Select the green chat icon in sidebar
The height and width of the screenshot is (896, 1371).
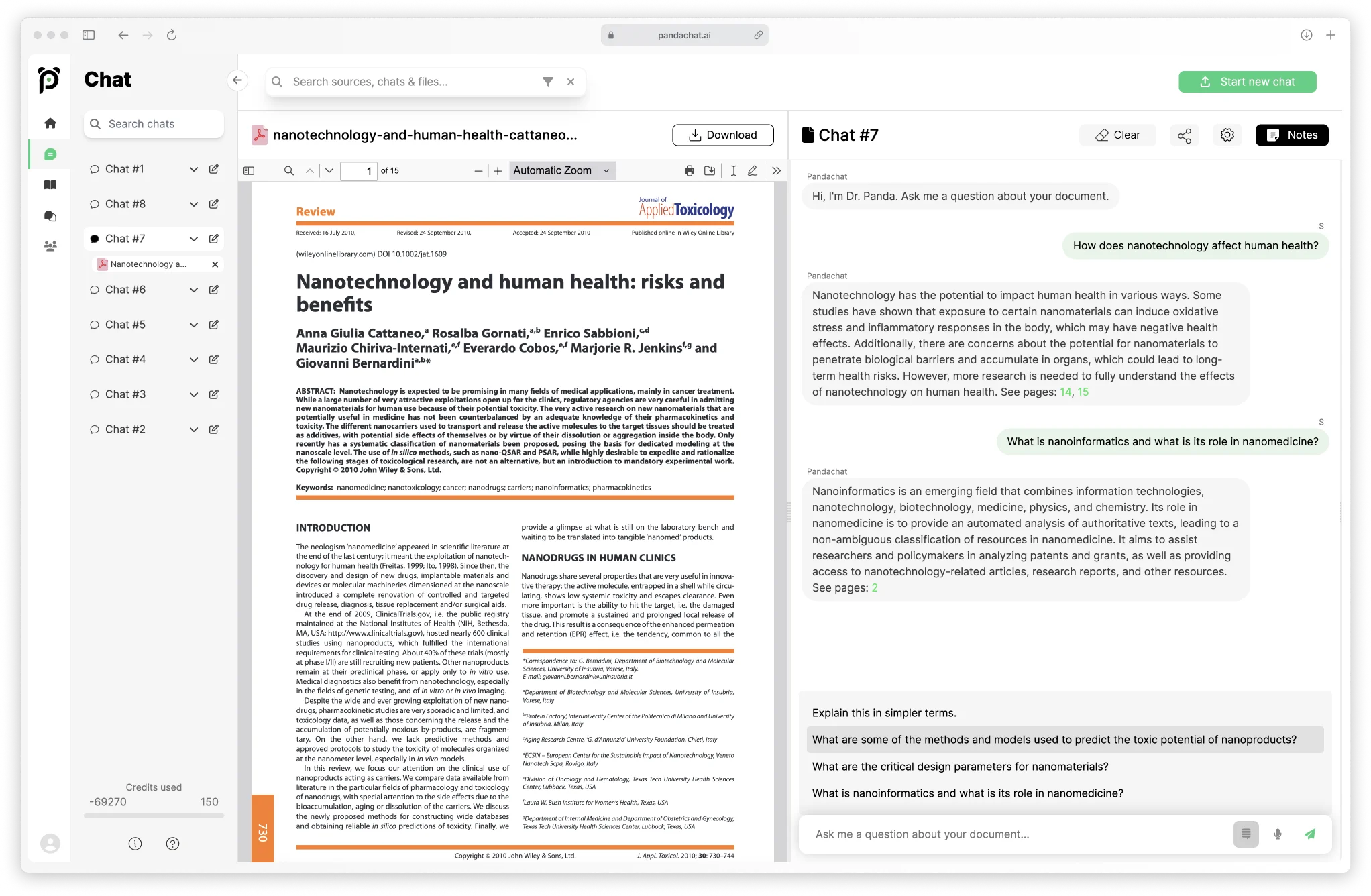coord(50,154)
